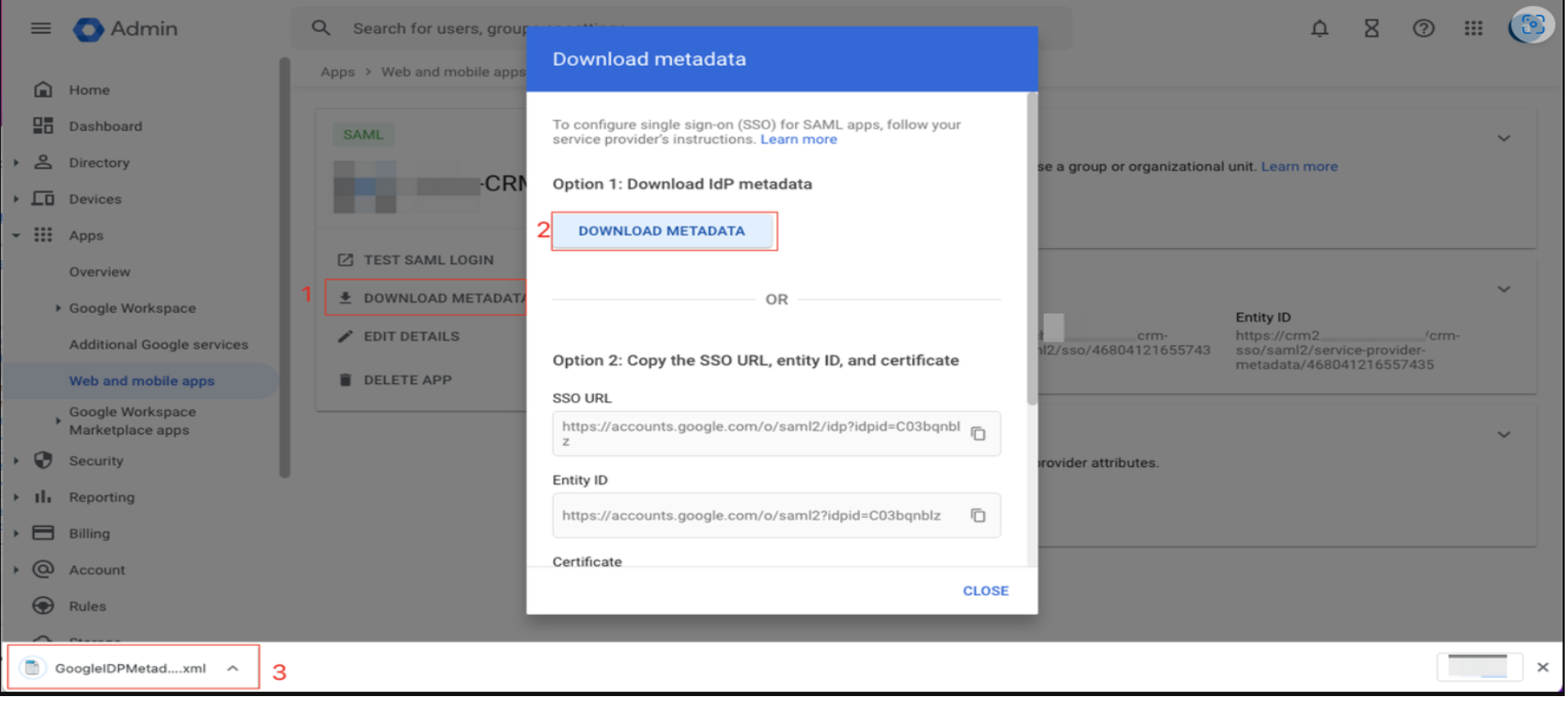Open the Rules menu item

coord(87,607)
